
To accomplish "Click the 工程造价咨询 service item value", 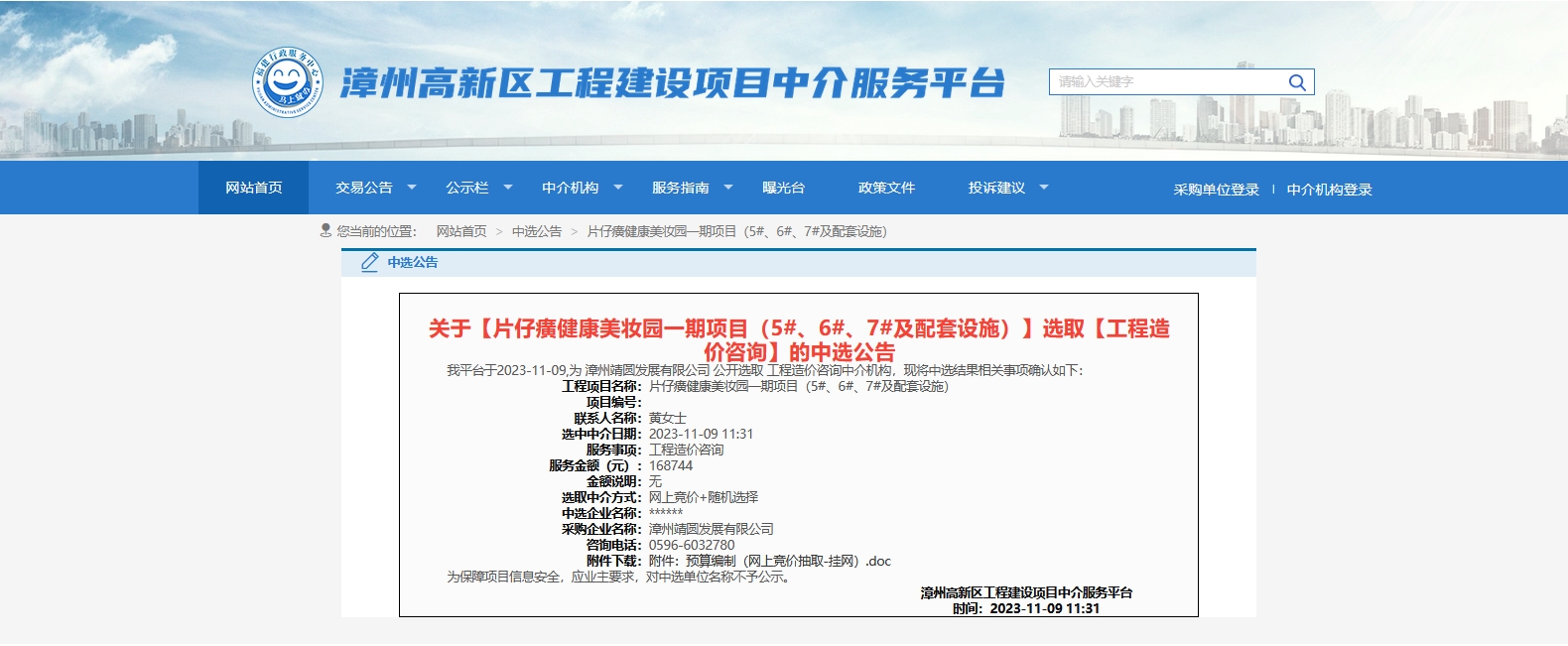I will point(687,450).
